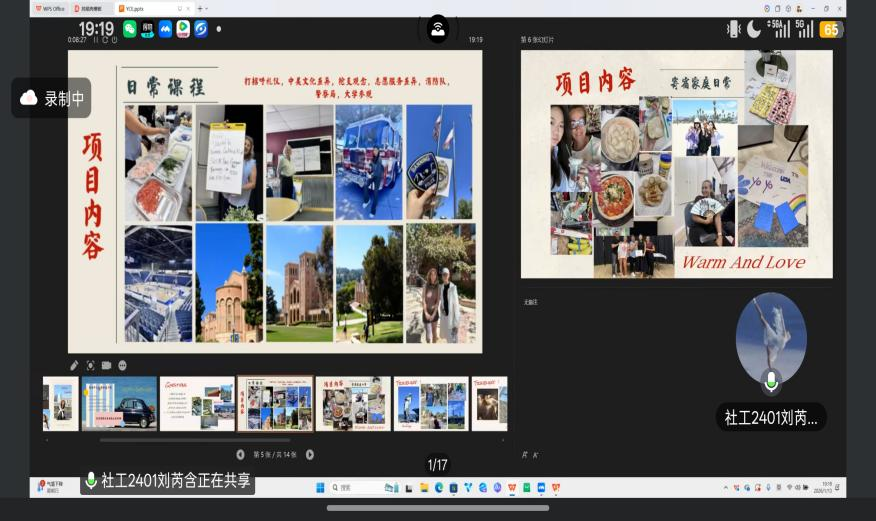Open the WeChat icon in the status bar

130,29
